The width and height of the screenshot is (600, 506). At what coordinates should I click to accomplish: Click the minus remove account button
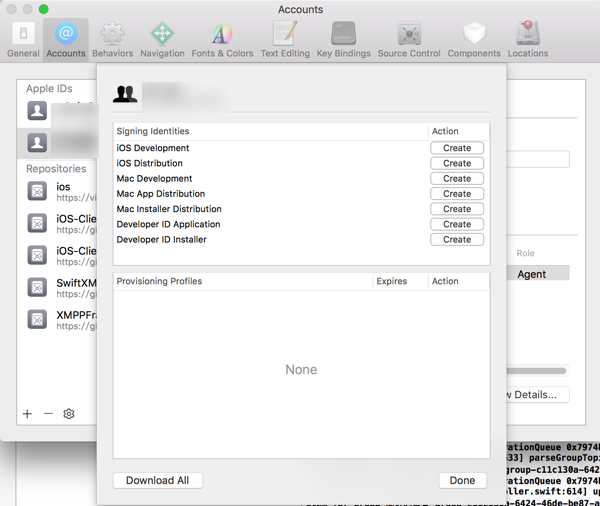click(x=48, y=414)
